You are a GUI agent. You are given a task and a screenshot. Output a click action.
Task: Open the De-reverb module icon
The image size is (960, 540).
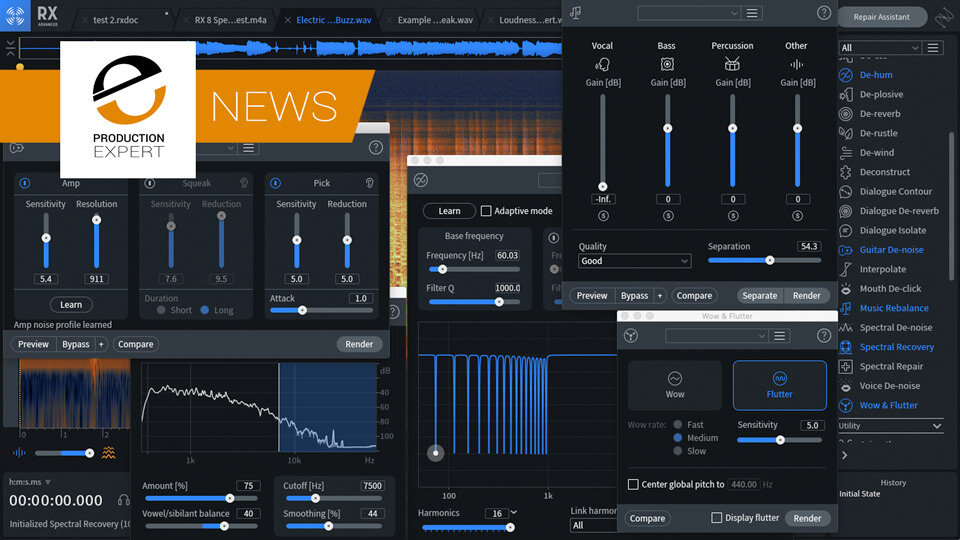coord(846,114)
